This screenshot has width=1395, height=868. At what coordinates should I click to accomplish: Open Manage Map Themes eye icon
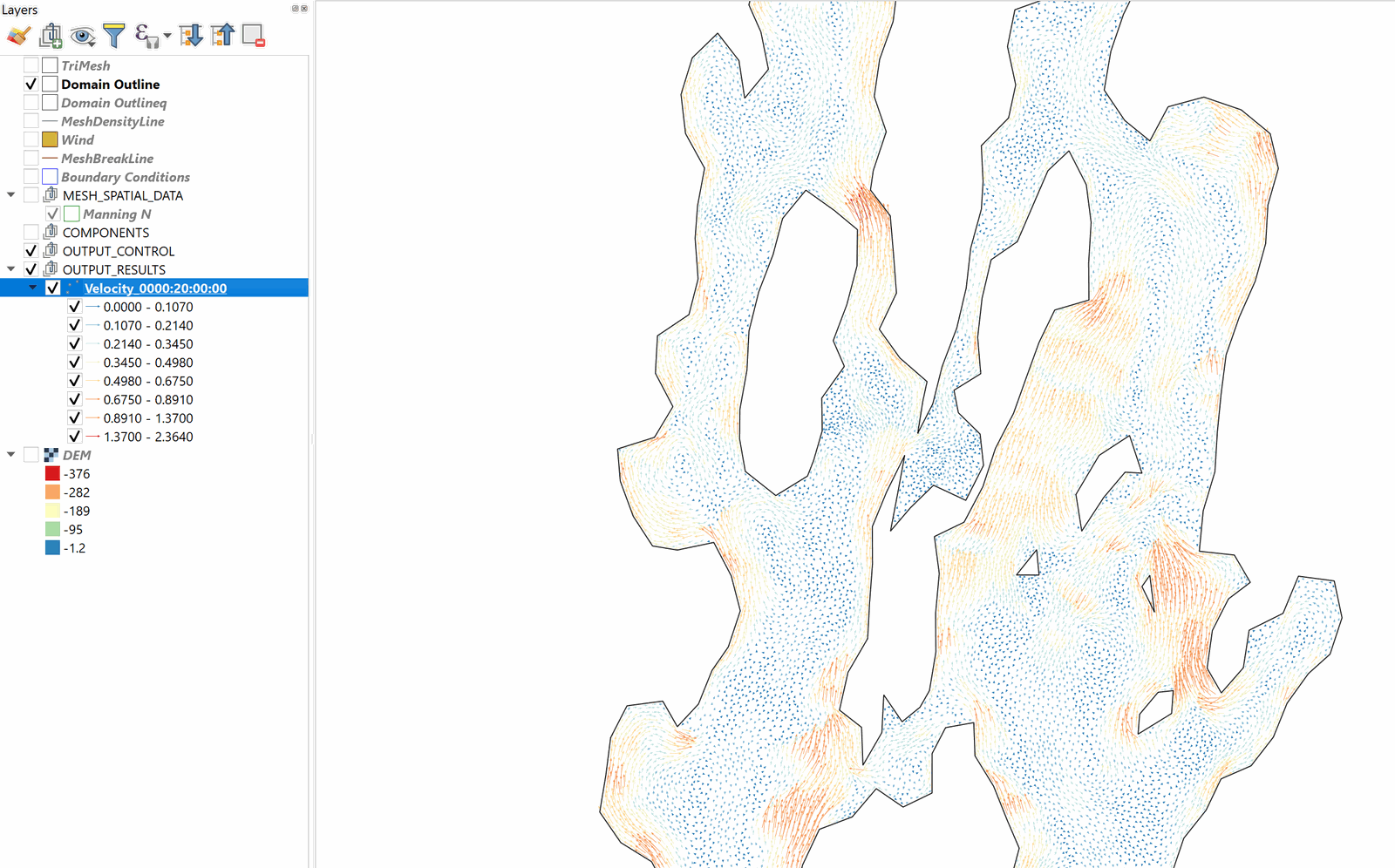click(x=83, y=36)
